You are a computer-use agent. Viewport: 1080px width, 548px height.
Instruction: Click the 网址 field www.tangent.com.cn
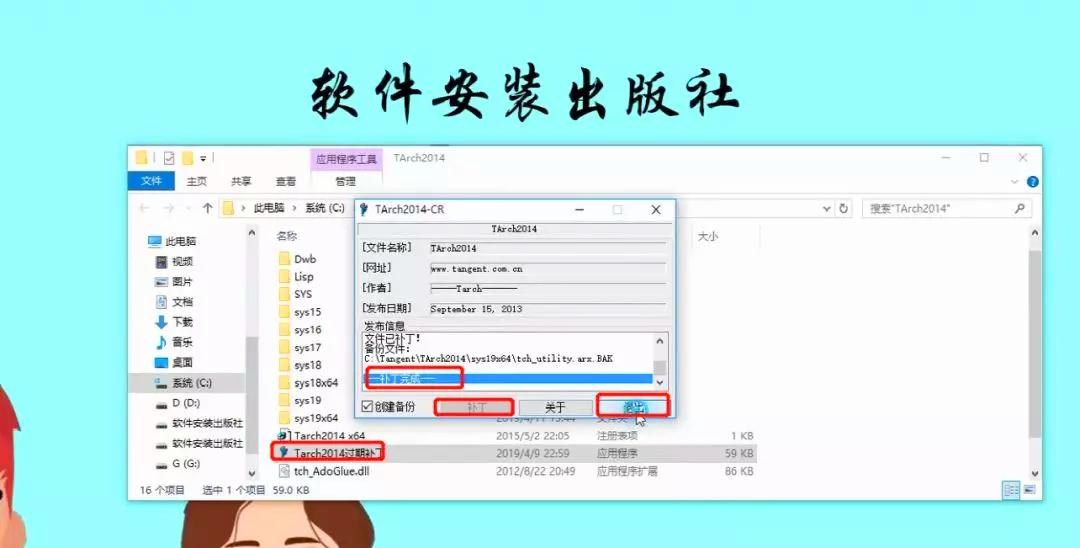(548, 268)
